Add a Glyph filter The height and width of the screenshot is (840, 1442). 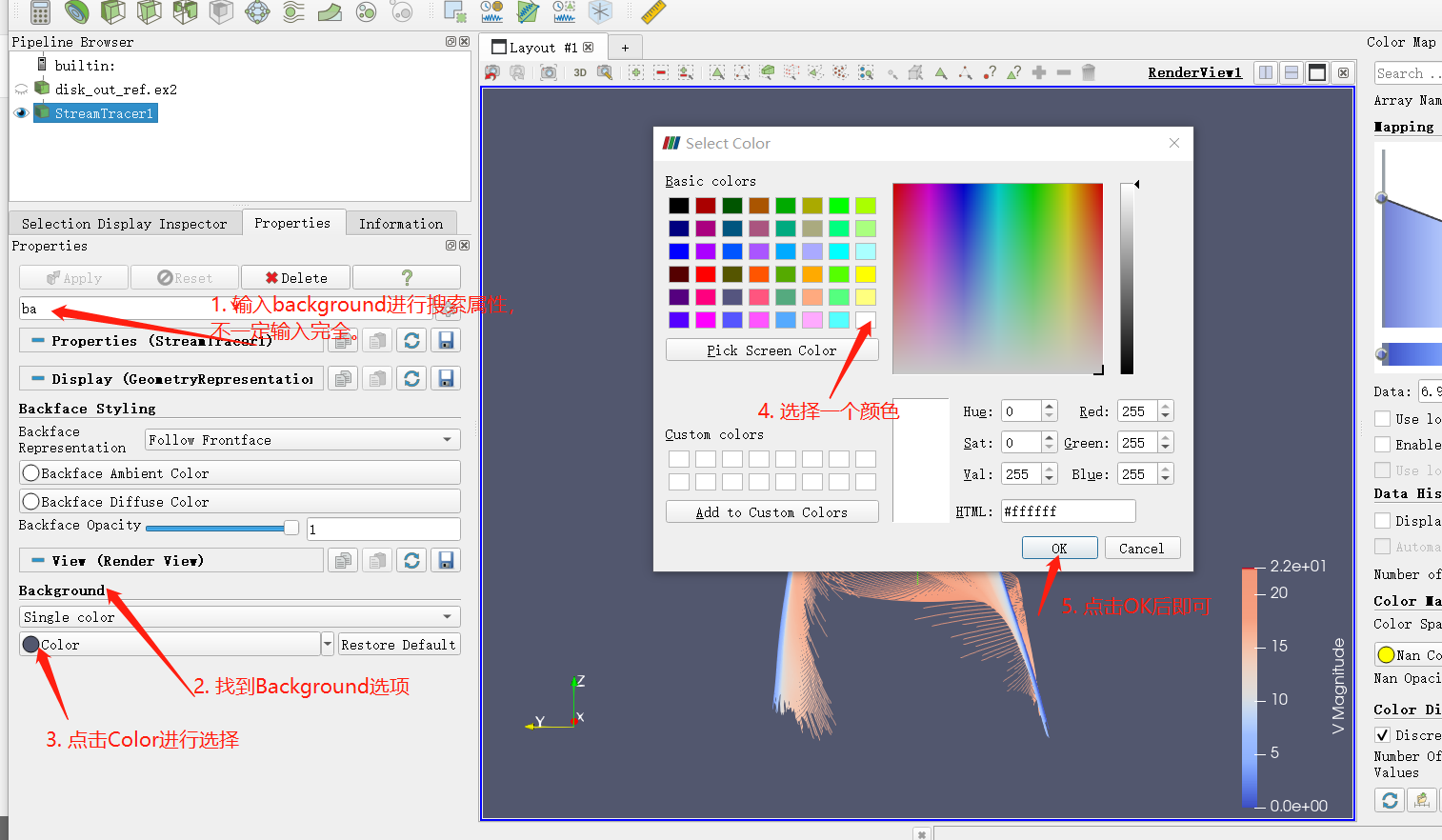click(257, 12)
